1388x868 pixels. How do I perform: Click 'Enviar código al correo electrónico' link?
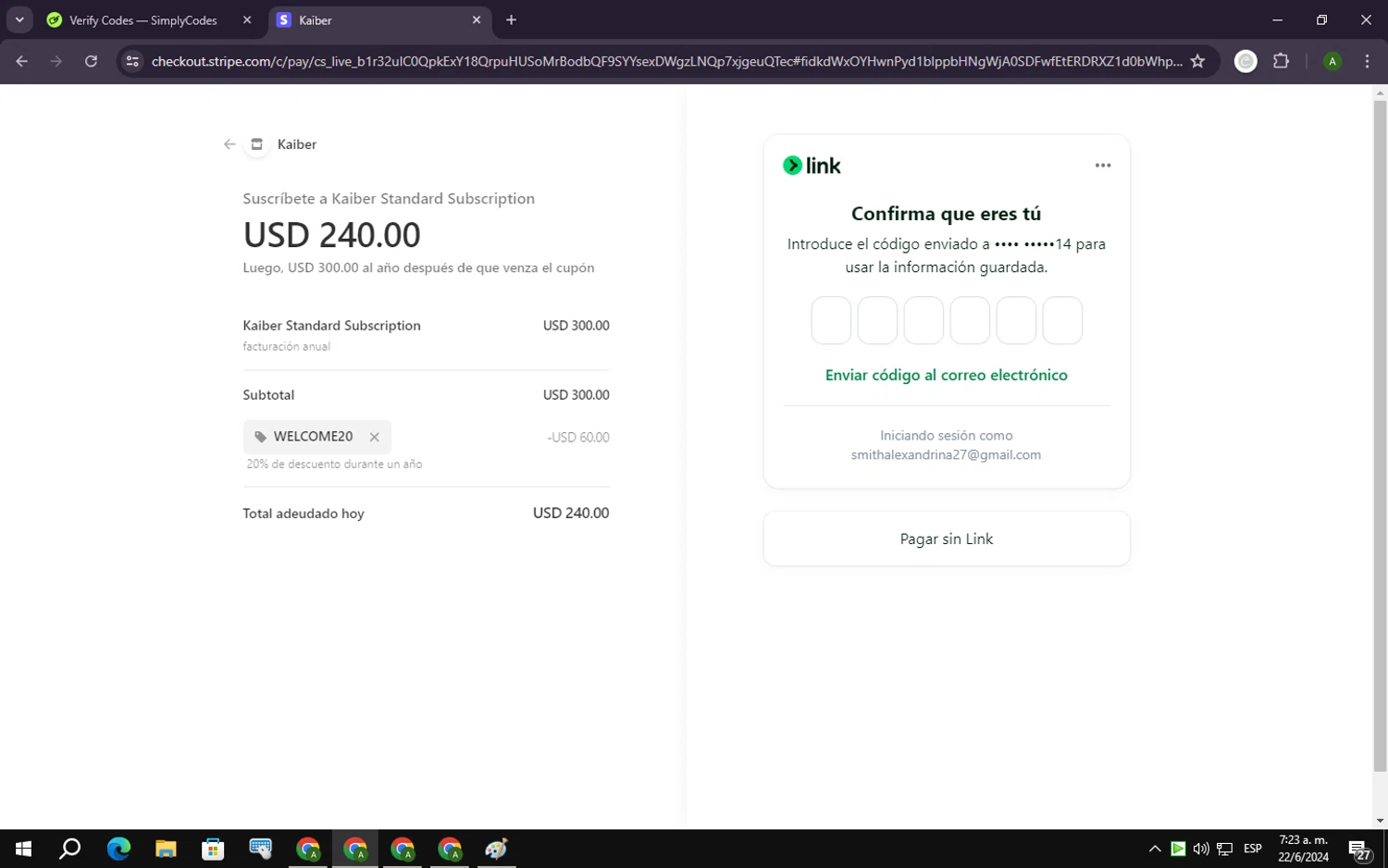[946, 375]
